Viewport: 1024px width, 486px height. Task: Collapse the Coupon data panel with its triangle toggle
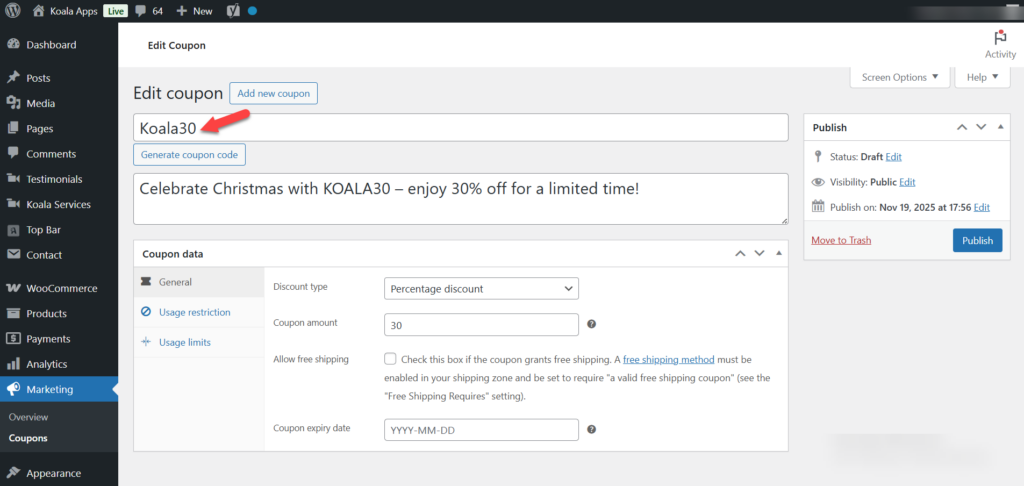coord(779,254)
